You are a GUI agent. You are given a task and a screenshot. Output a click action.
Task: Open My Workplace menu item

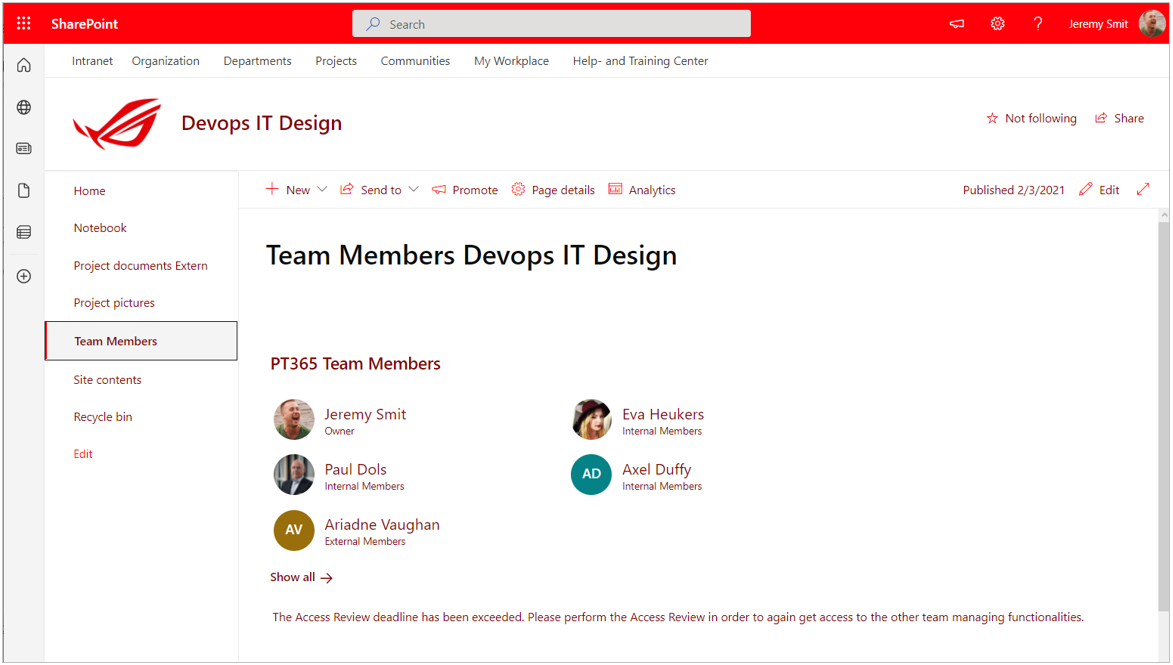(511, 61)
